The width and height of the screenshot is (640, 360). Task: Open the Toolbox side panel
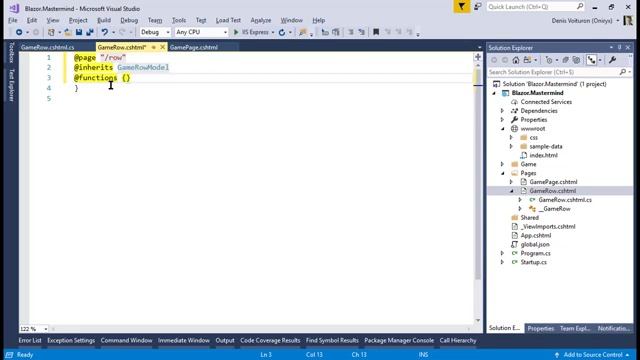point(11,53)
